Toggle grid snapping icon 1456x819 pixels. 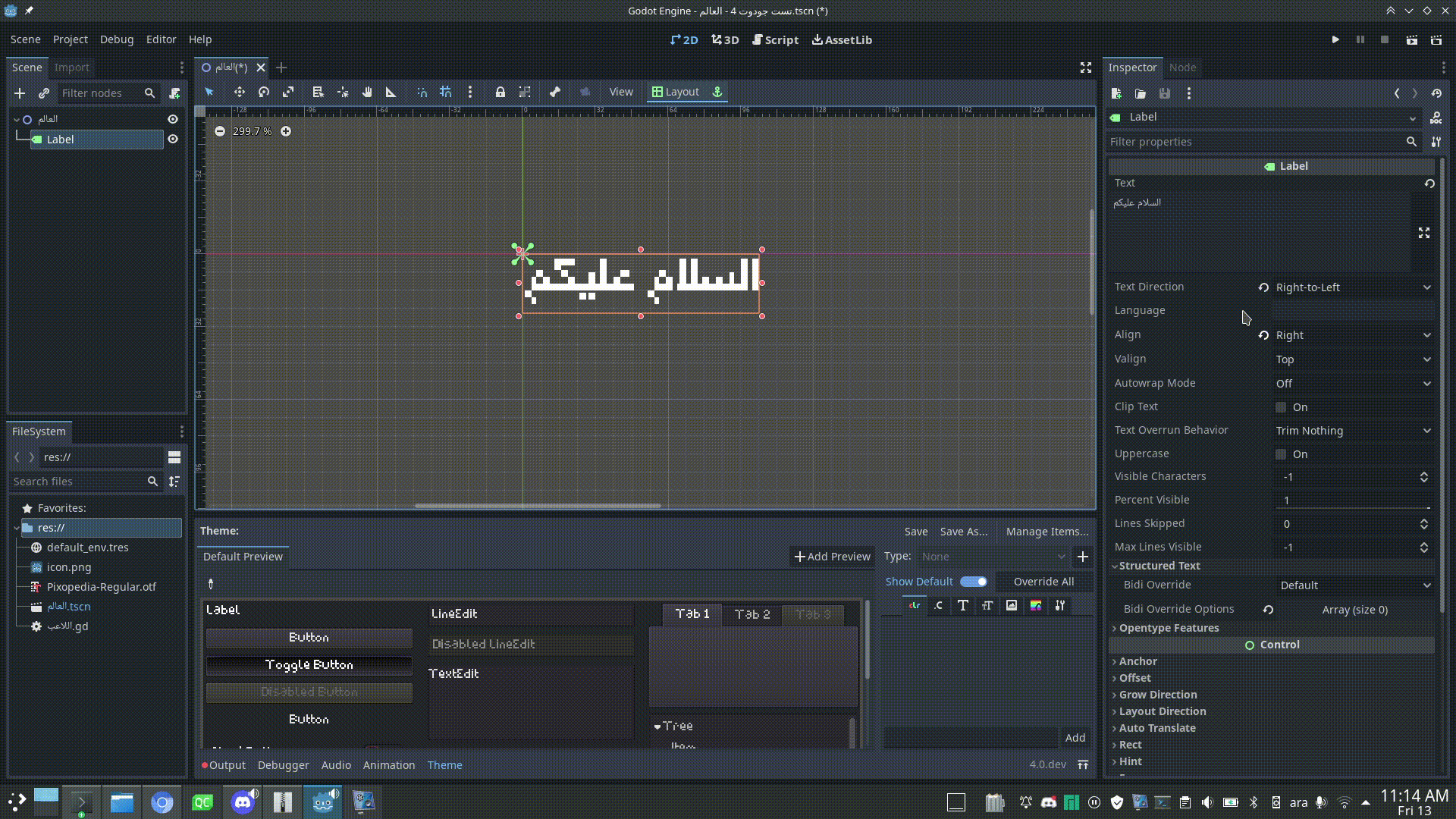pyautogui.click(x=446, y=92)
